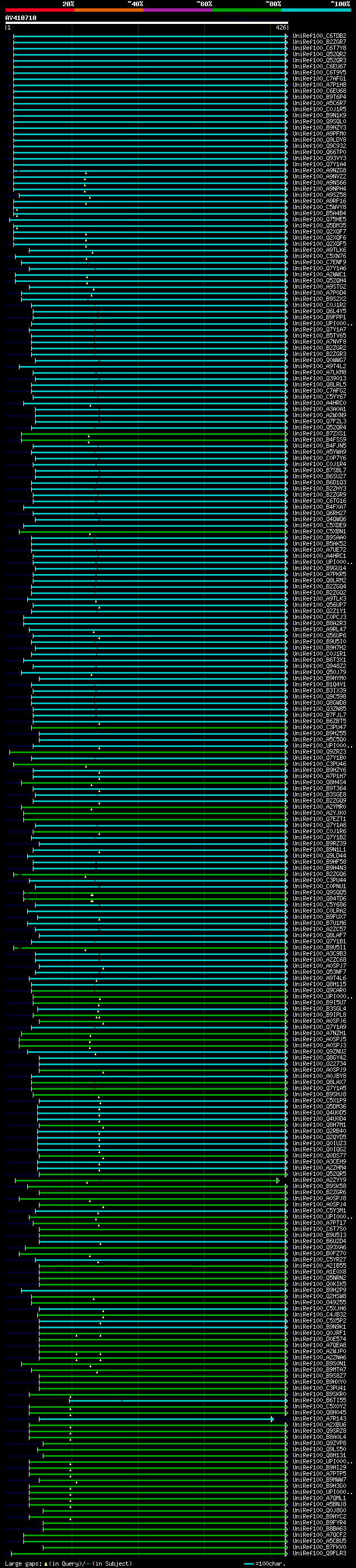Viewport: 356px width, 1568px height.
Task: Click hit label UniRef100_B9RZ39
Action: click(x=319, y=844)
